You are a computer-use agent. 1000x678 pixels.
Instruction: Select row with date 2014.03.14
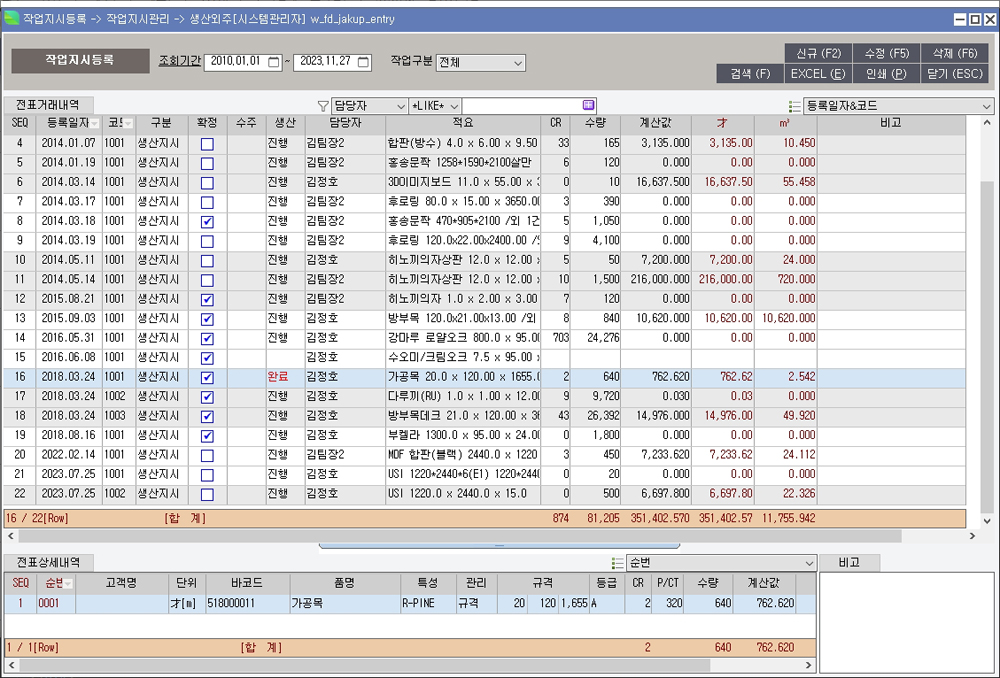point(485,182)
